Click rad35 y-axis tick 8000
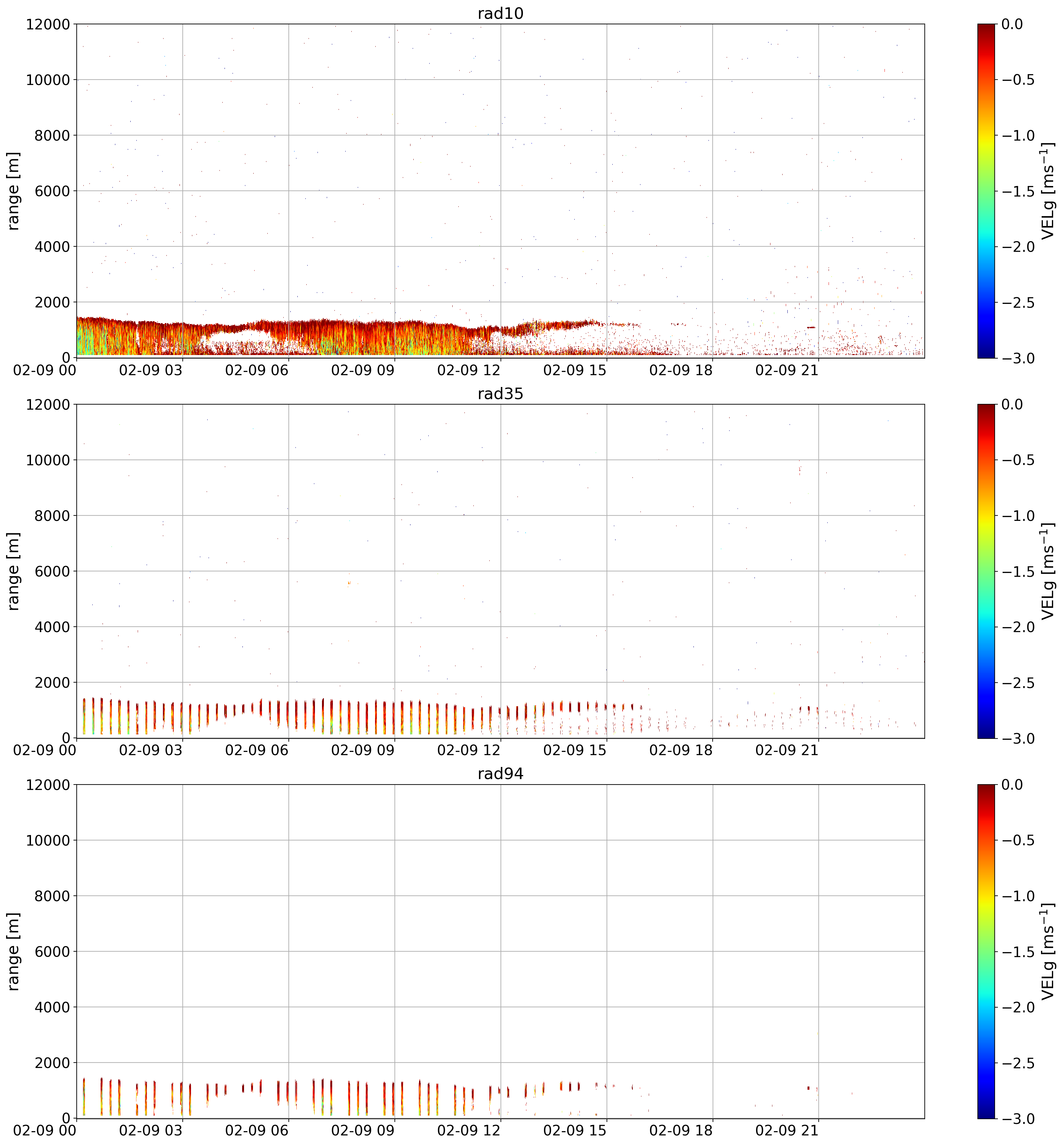The width and height of the screenshot is (1064, 1145). pyautogui.click(x=52, y=515)
